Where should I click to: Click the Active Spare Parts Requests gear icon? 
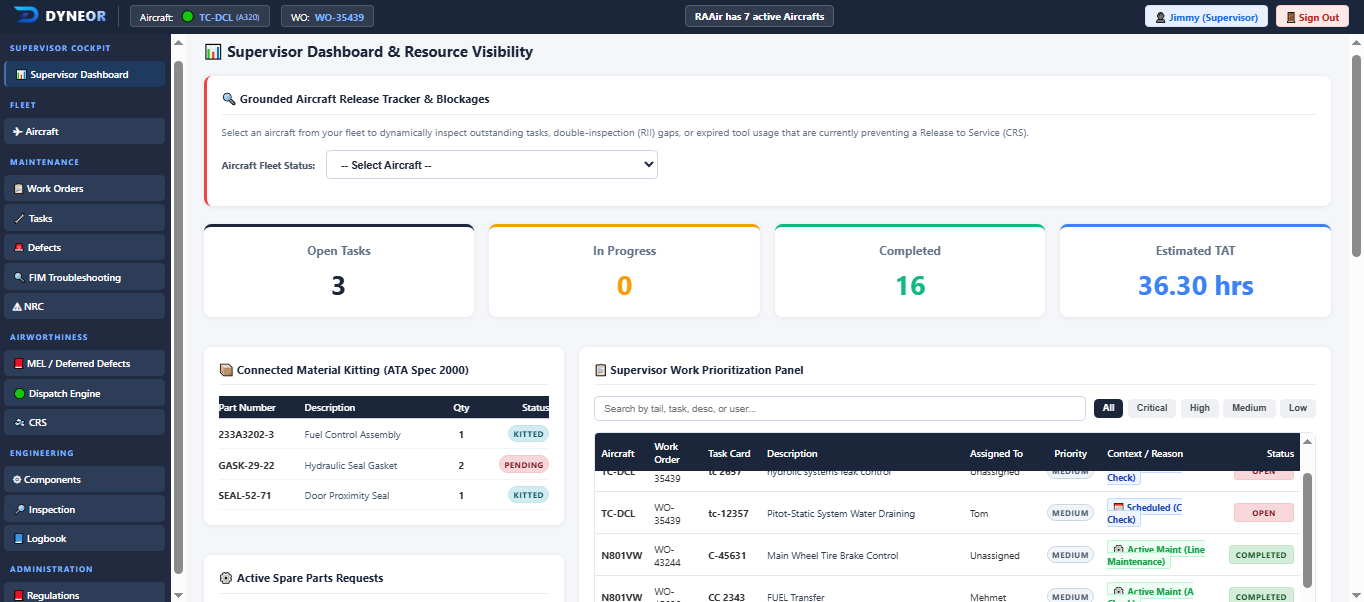(x=226, y=578)
